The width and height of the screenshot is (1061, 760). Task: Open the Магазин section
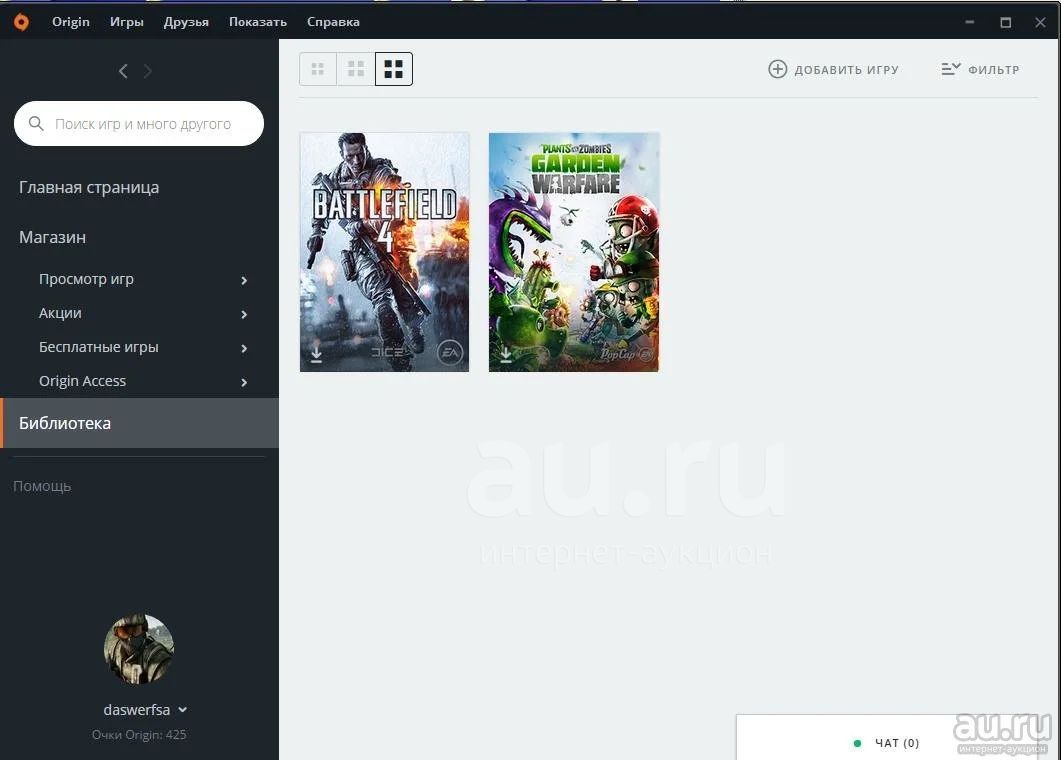pos(52,238)
